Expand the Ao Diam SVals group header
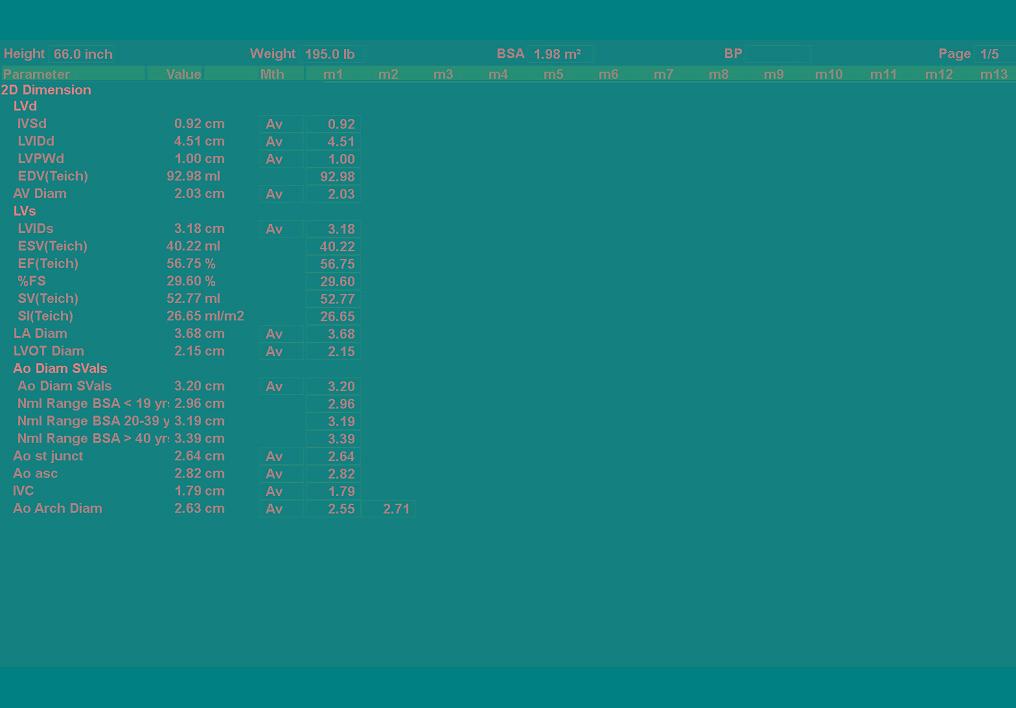The width and height of the screenshot is (1016, 708). tap(60, 368)
